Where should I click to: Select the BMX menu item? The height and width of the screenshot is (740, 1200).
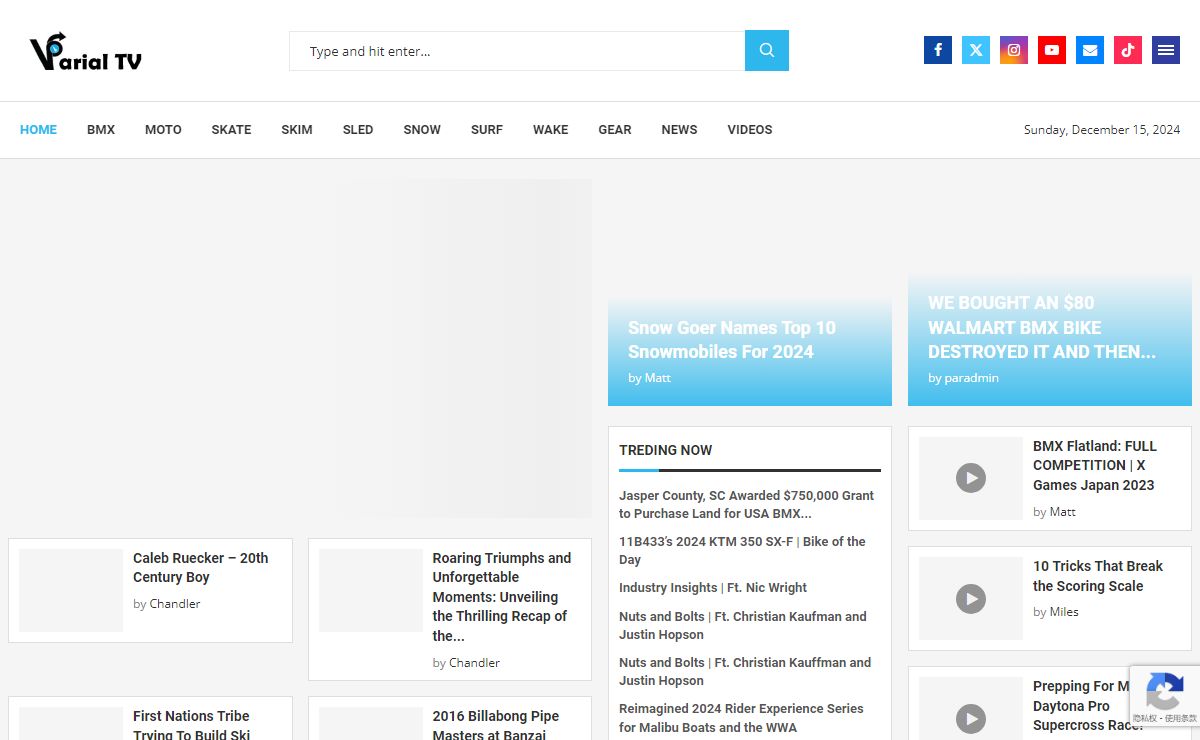(x=101, y=130)
